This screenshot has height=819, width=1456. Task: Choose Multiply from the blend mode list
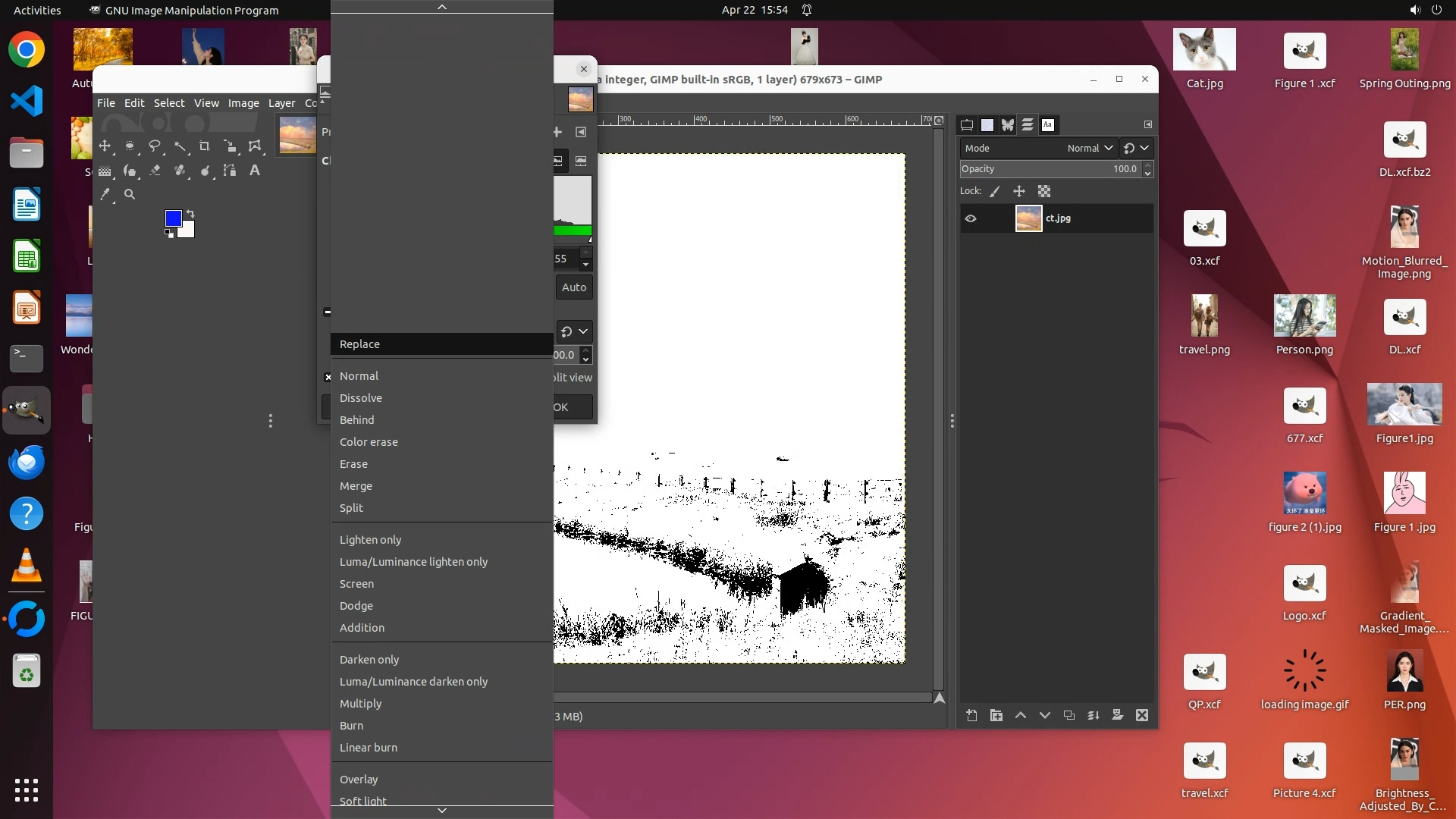[361, 704]
